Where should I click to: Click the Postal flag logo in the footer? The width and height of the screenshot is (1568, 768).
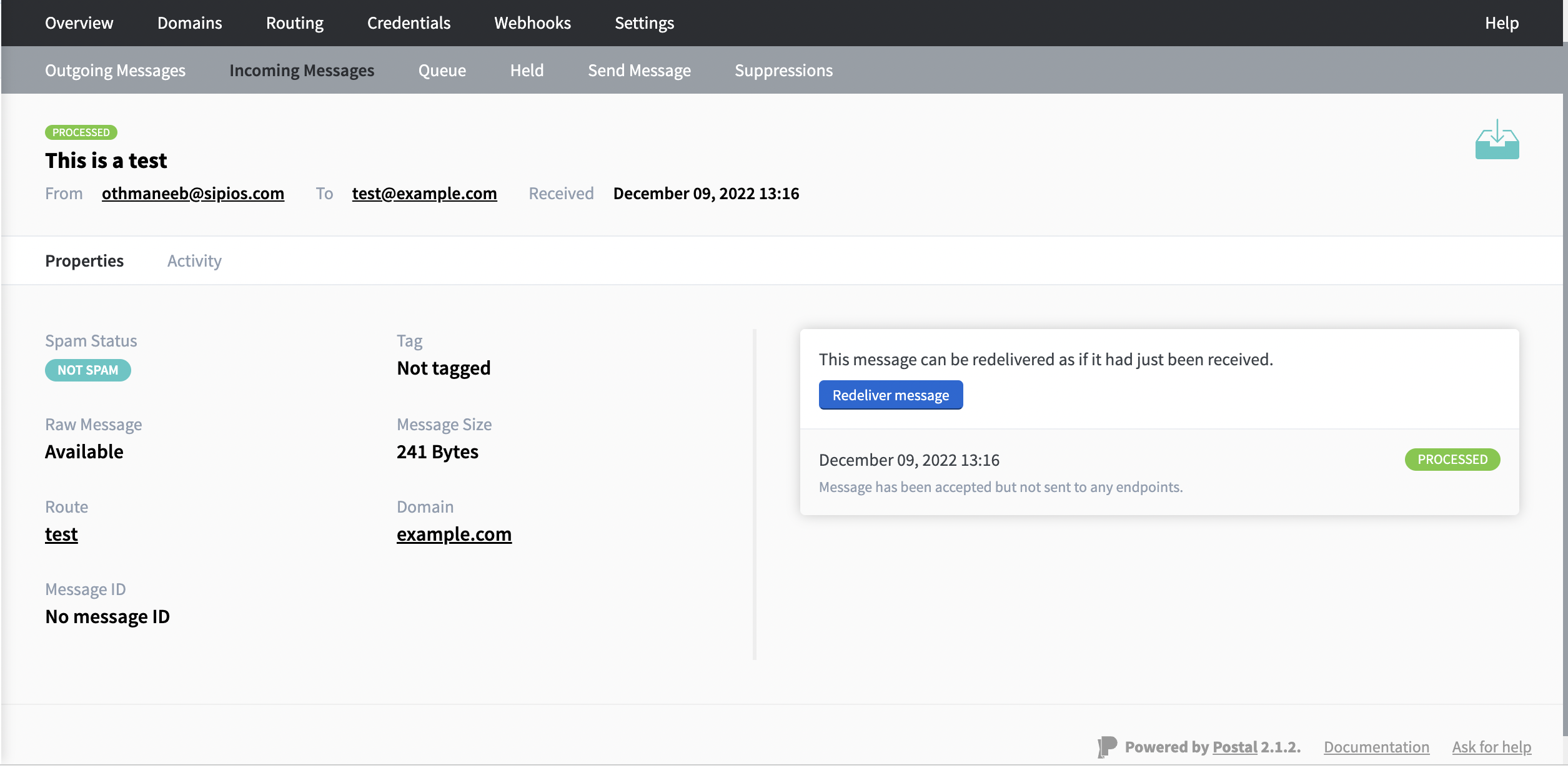click(x=1106, y=746)
